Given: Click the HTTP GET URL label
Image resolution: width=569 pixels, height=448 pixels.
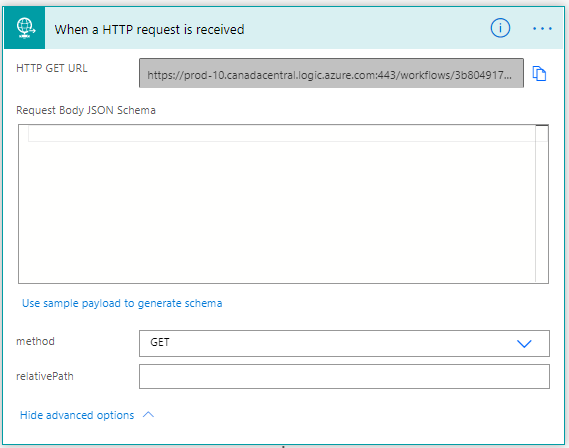Looking at the screenshot, I should 52,68.
